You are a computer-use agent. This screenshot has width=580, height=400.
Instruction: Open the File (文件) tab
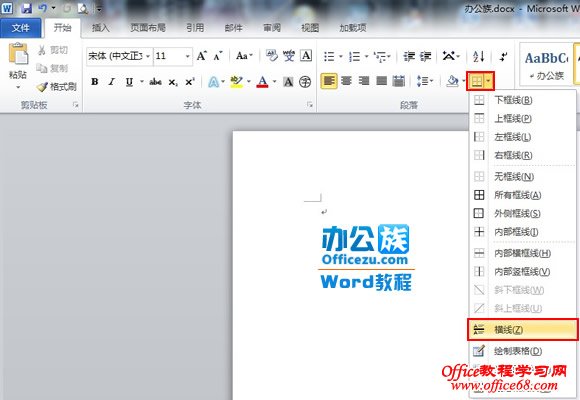pos(20,28)
